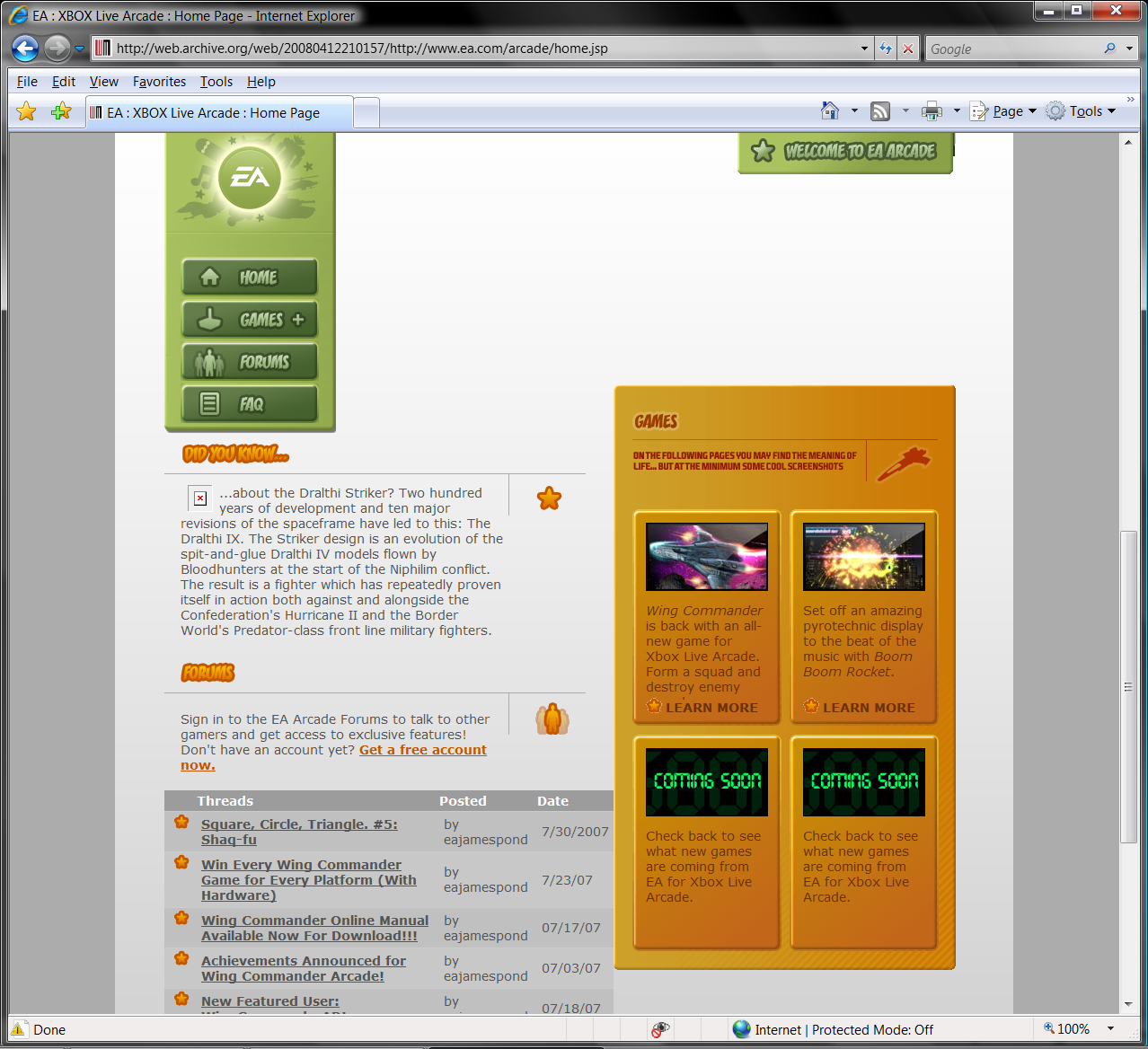Click the browser Back arrow button
The width and height of the screenshot is (1148, 1049).
[25, 48]
